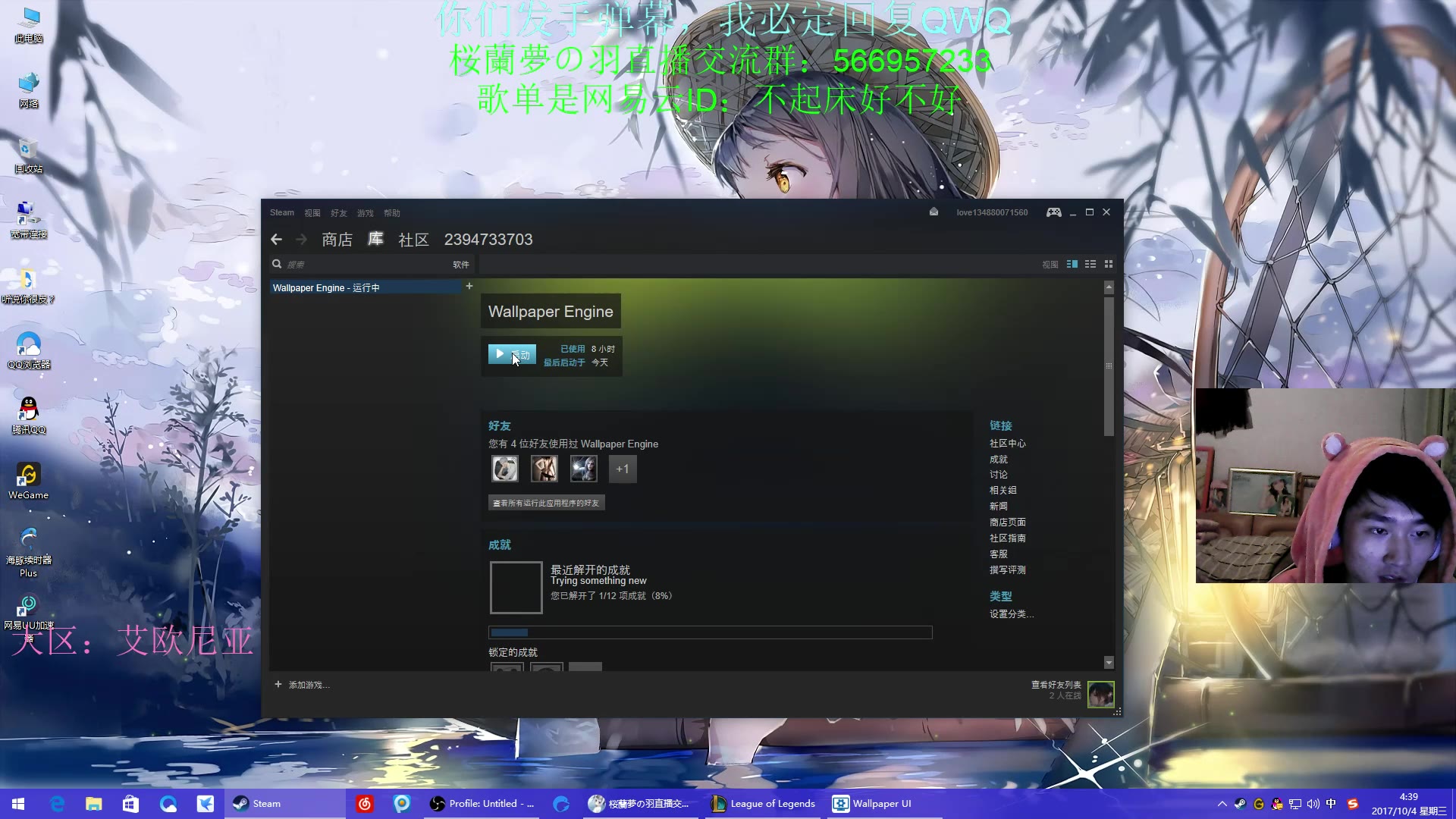Screen dimensions: 1456x819
Task: Click 查看好友列表 at bottom of Steam
Action: click(x=1056, y=685)
